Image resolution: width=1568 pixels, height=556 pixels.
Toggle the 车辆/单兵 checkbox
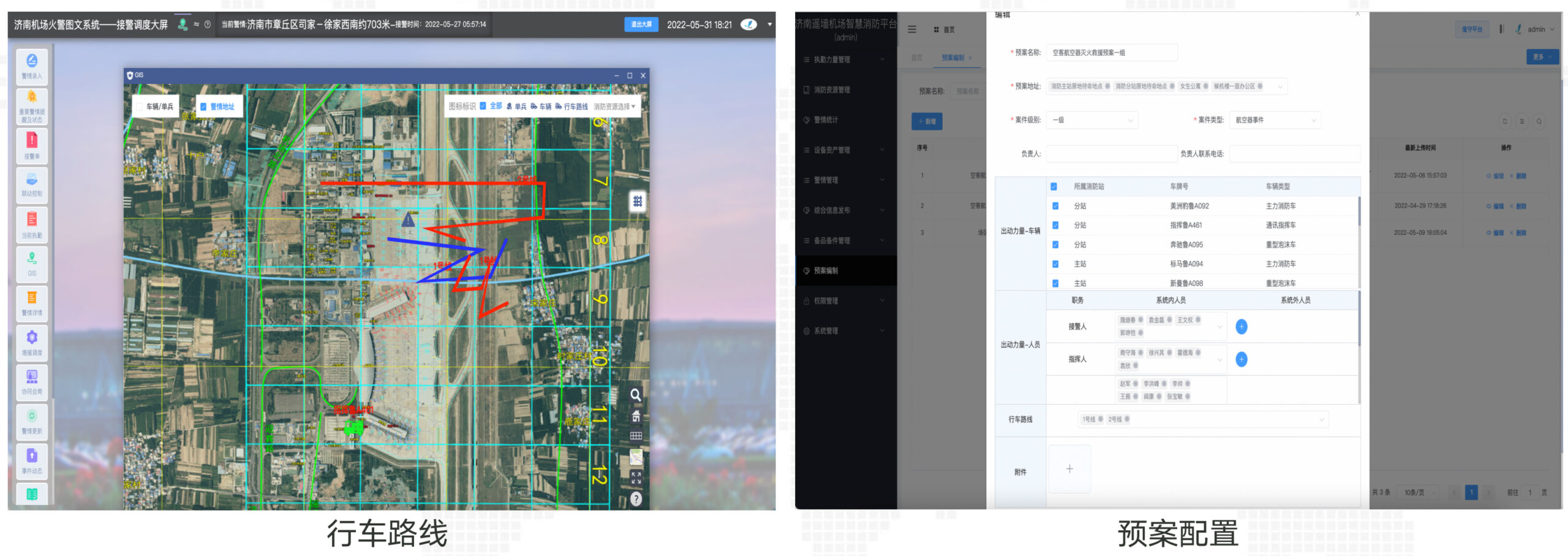(x=139, y=107)
